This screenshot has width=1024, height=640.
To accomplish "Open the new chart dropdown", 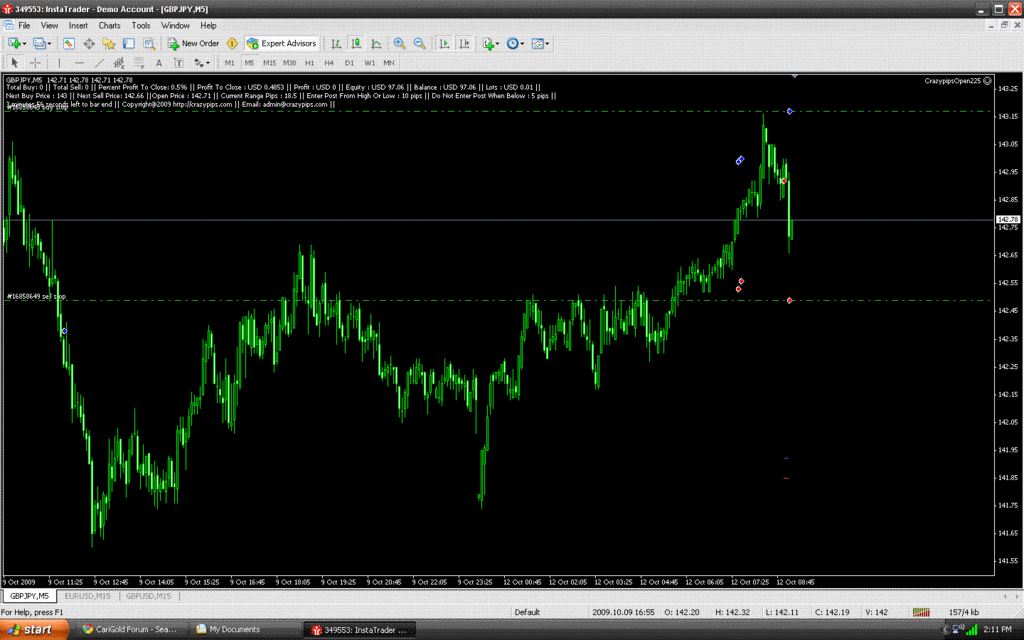I will [16, 44].
